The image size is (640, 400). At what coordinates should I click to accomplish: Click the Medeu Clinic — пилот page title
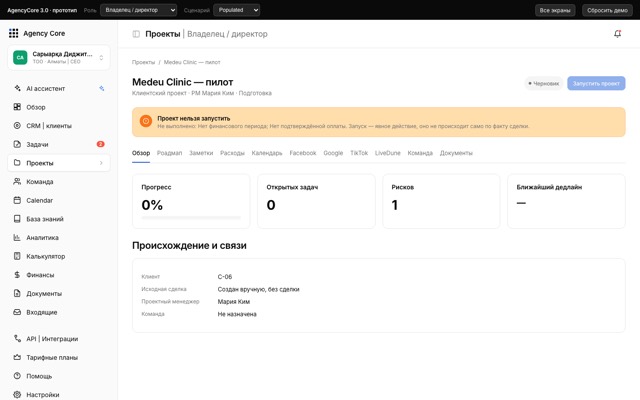point(182,82)
